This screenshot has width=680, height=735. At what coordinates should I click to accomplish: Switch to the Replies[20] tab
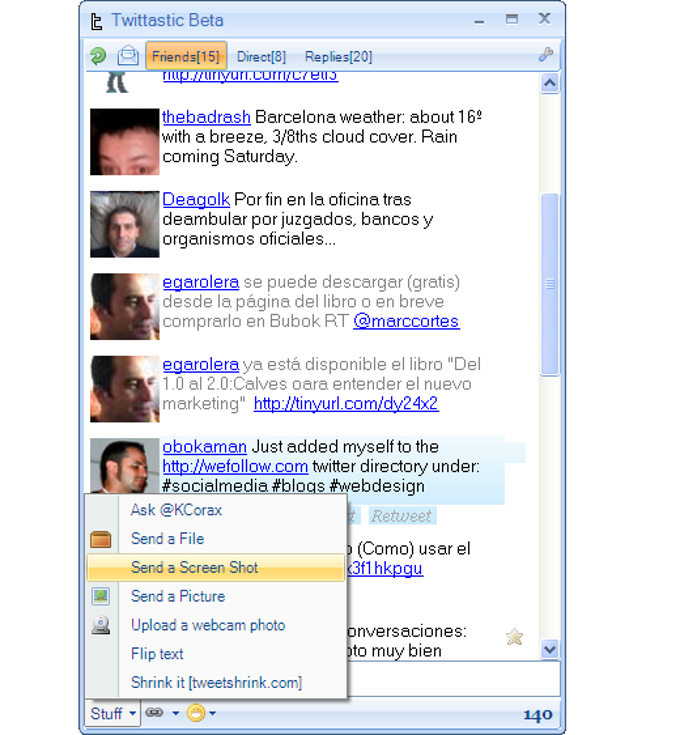coord(338,57)
